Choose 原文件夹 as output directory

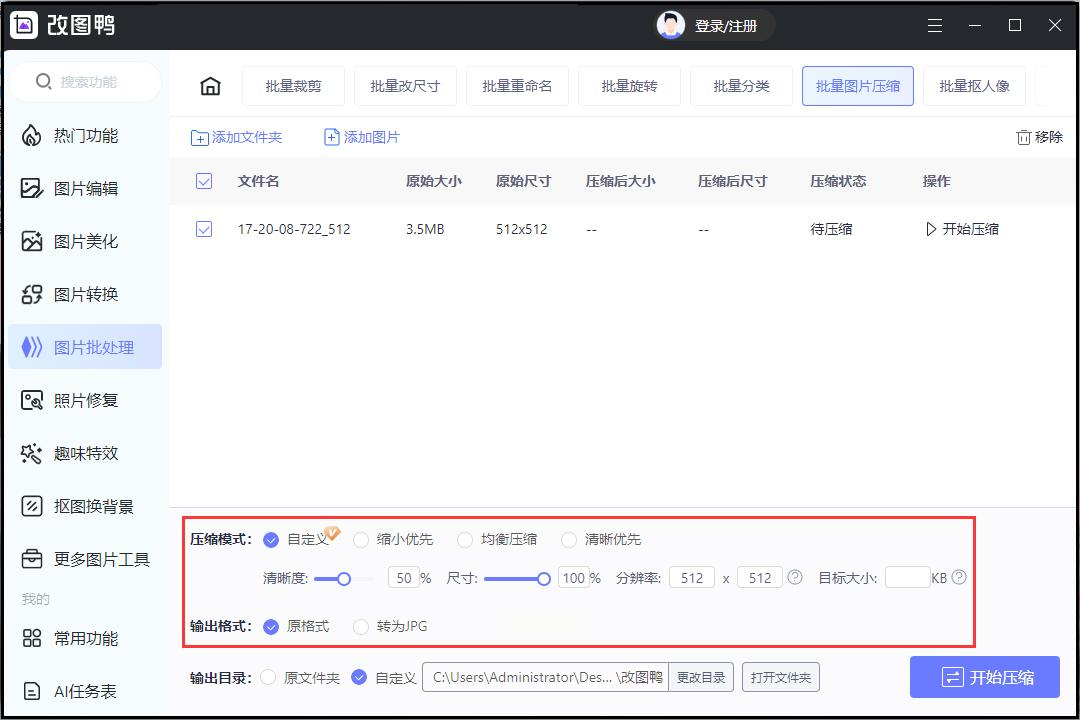click(268, 677)
